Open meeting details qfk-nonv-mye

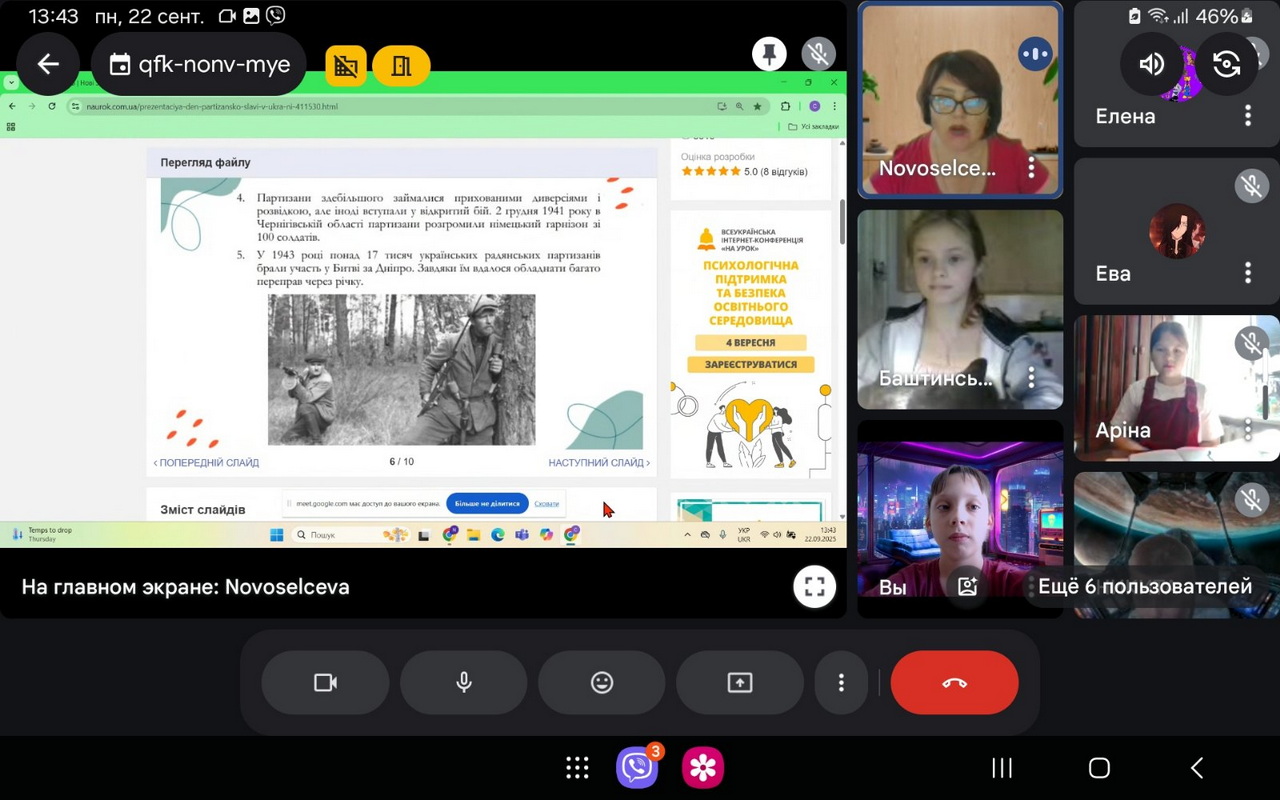199,65
